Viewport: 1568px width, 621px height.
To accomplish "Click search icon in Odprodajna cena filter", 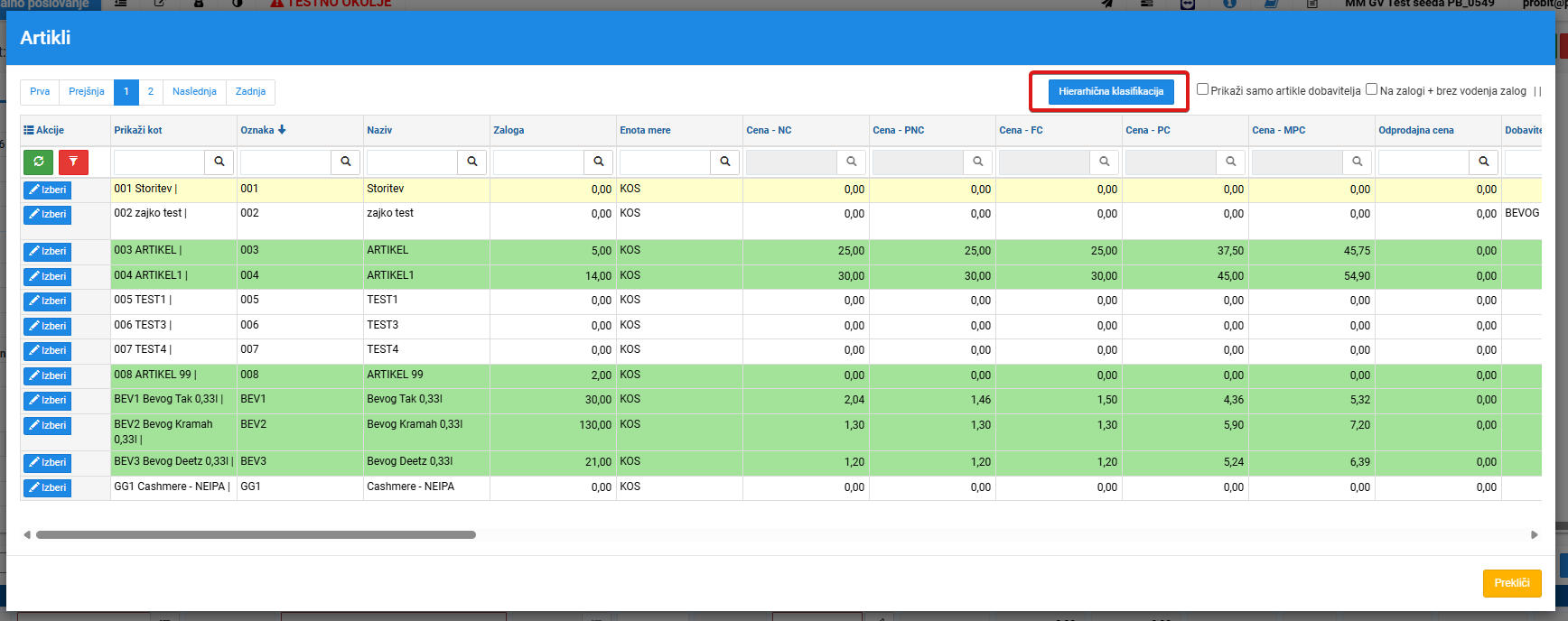I will point(1484,162).
